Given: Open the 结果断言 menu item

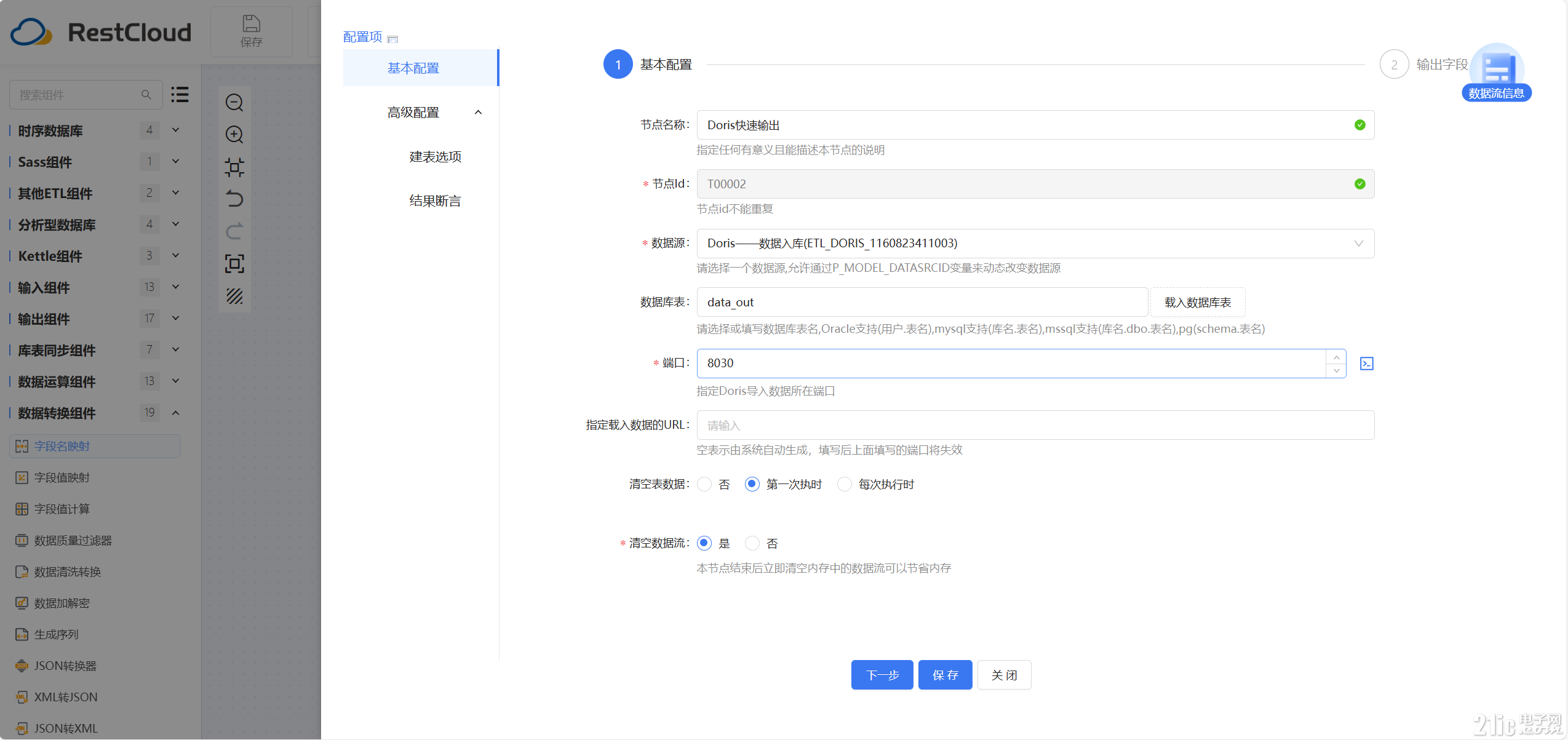Looking at the screenshot, I should point(435,201).
